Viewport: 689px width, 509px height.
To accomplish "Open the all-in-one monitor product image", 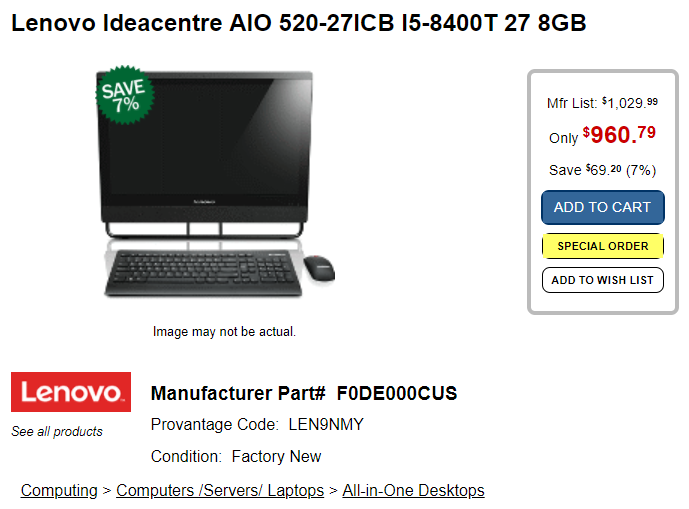I will coord(205,154).
